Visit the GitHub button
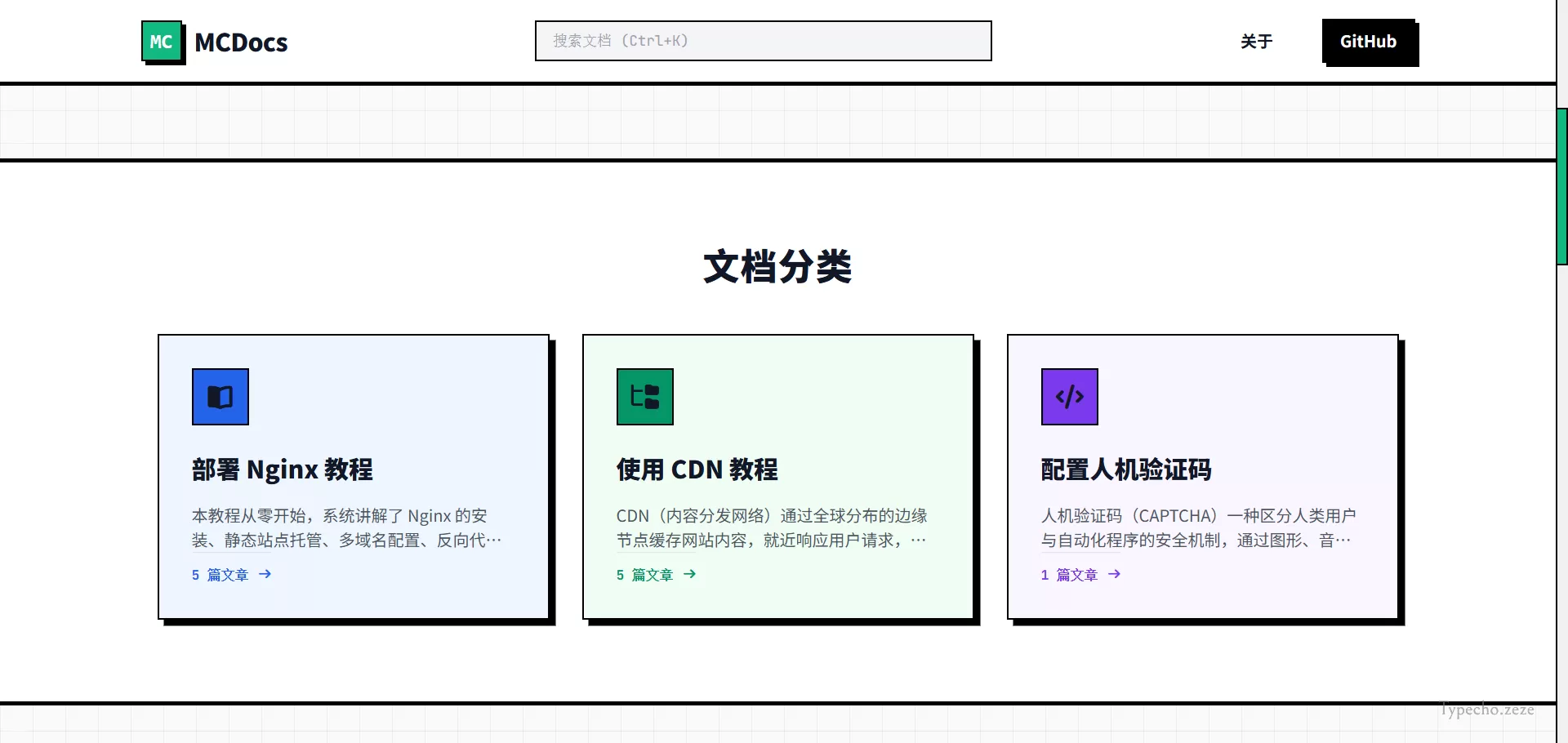 (x=1369, y=42)
